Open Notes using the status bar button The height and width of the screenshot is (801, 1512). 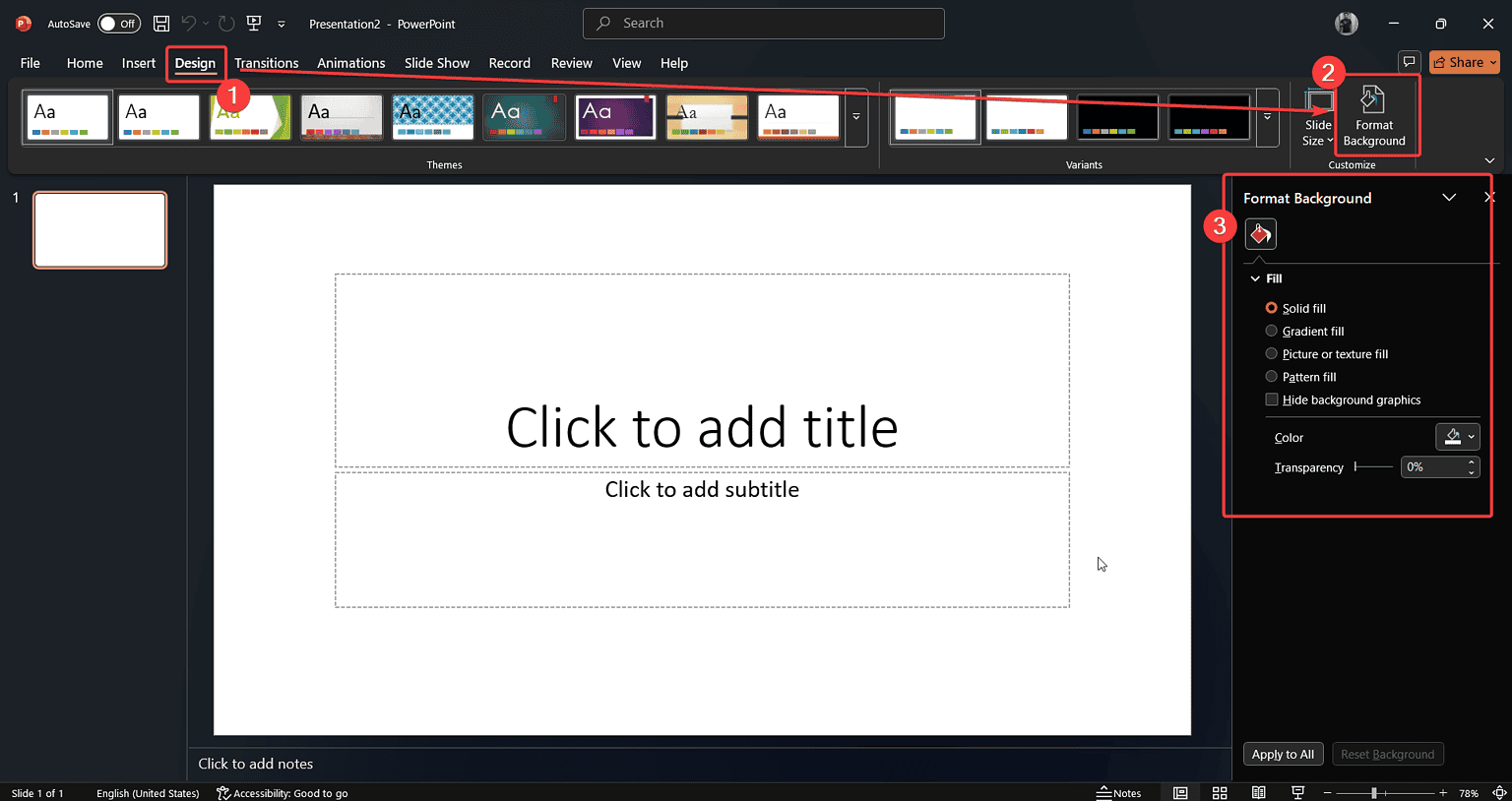pyautogui.click(x=1119, y=792)
